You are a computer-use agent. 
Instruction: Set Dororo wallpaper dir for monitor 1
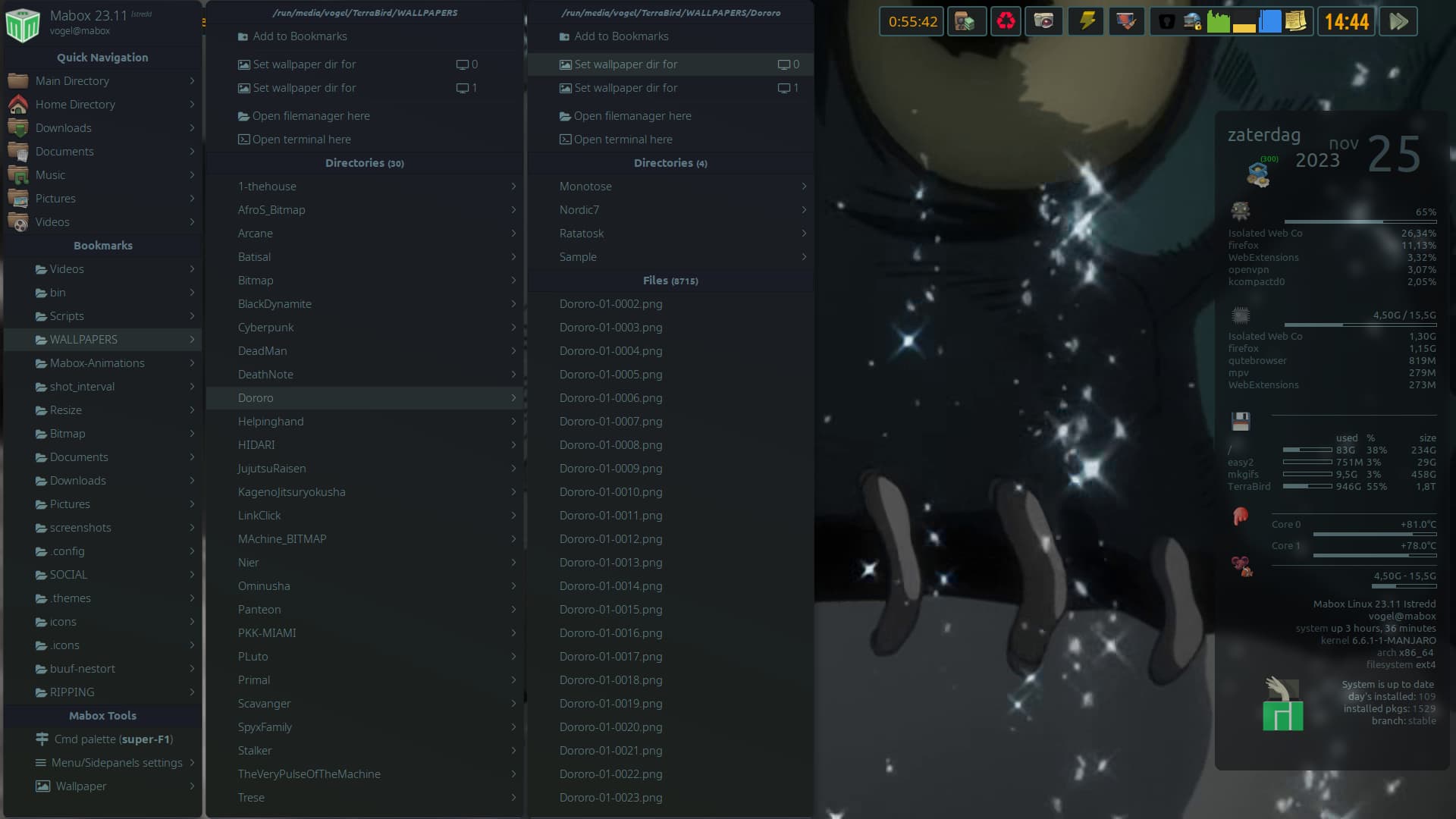click(670, 88)
